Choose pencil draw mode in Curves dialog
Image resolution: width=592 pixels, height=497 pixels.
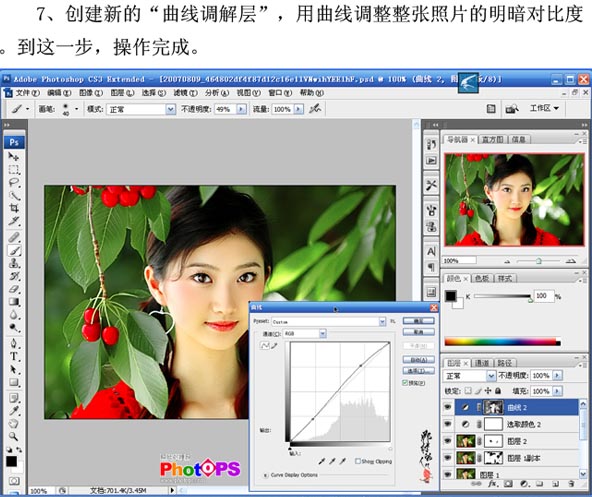point(274,346)
